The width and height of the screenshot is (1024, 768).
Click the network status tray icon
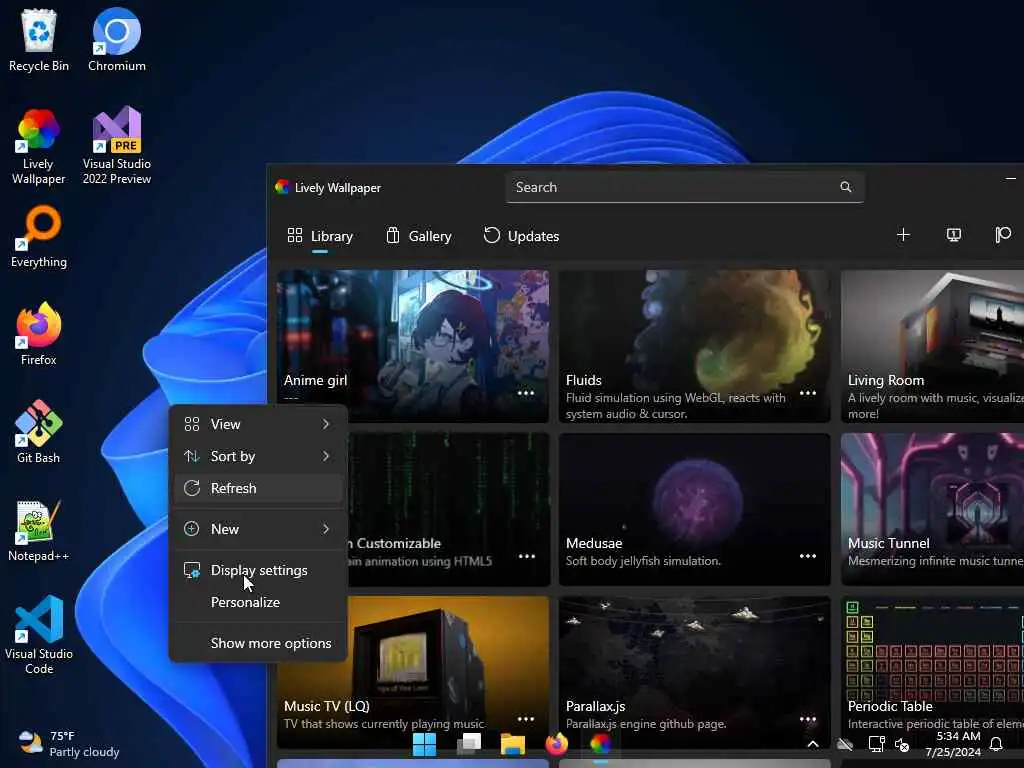point(876,744)
